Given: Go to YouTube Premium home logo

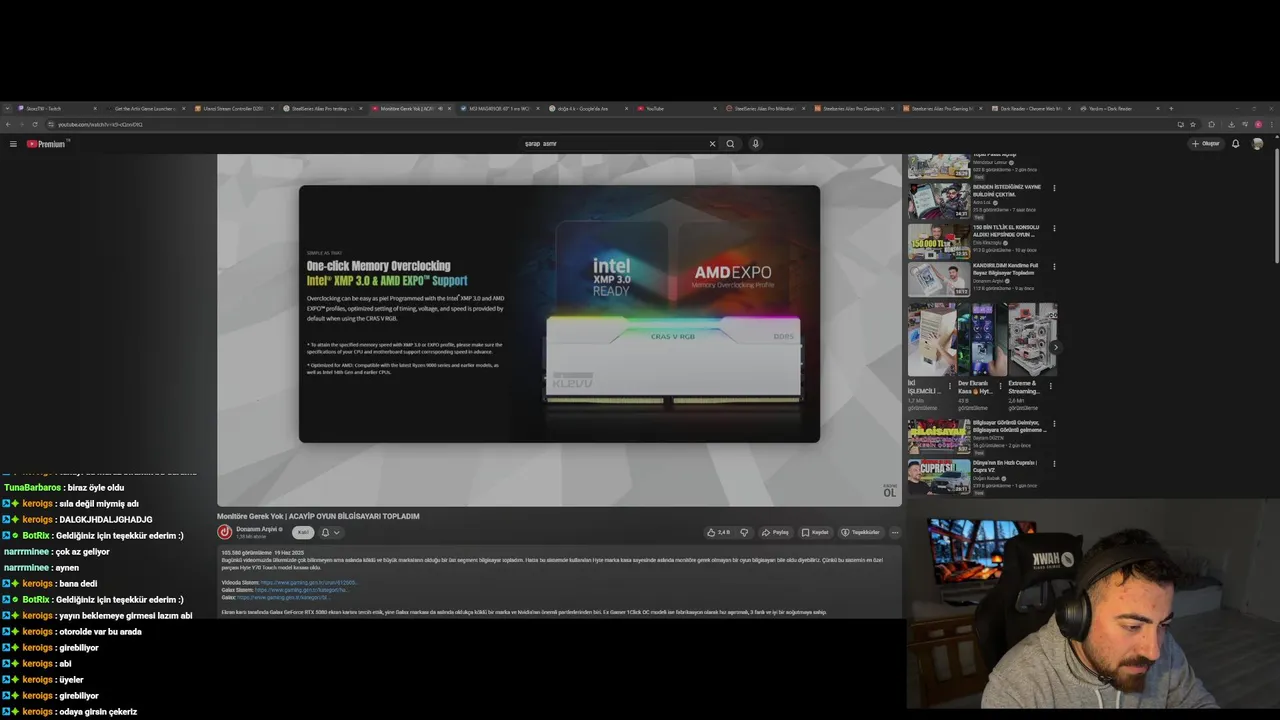Looking at the screenshot, I should point(46,144).
